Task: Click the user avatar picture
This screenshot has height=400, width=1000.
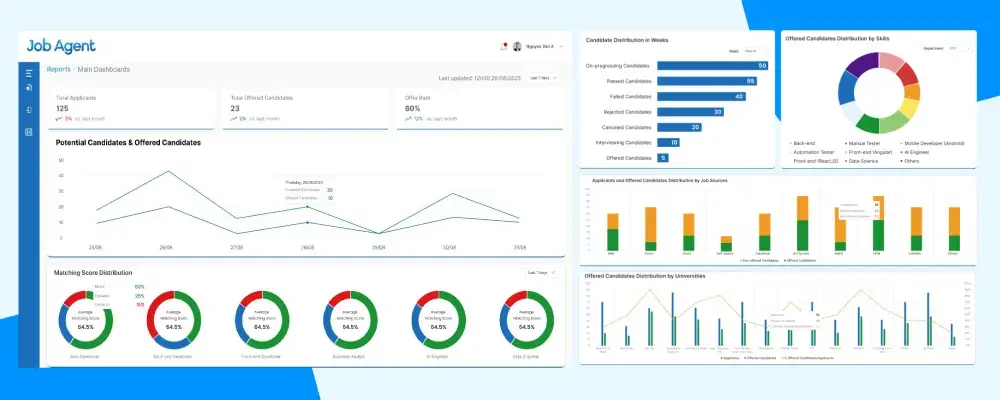Action: pyautogui.click(x=517, y=47)
